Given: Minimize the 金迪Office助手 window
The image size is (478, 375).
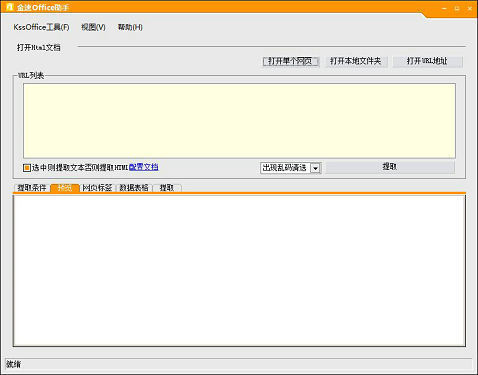Looking at the screenshot, I should (x=444, y=8).
